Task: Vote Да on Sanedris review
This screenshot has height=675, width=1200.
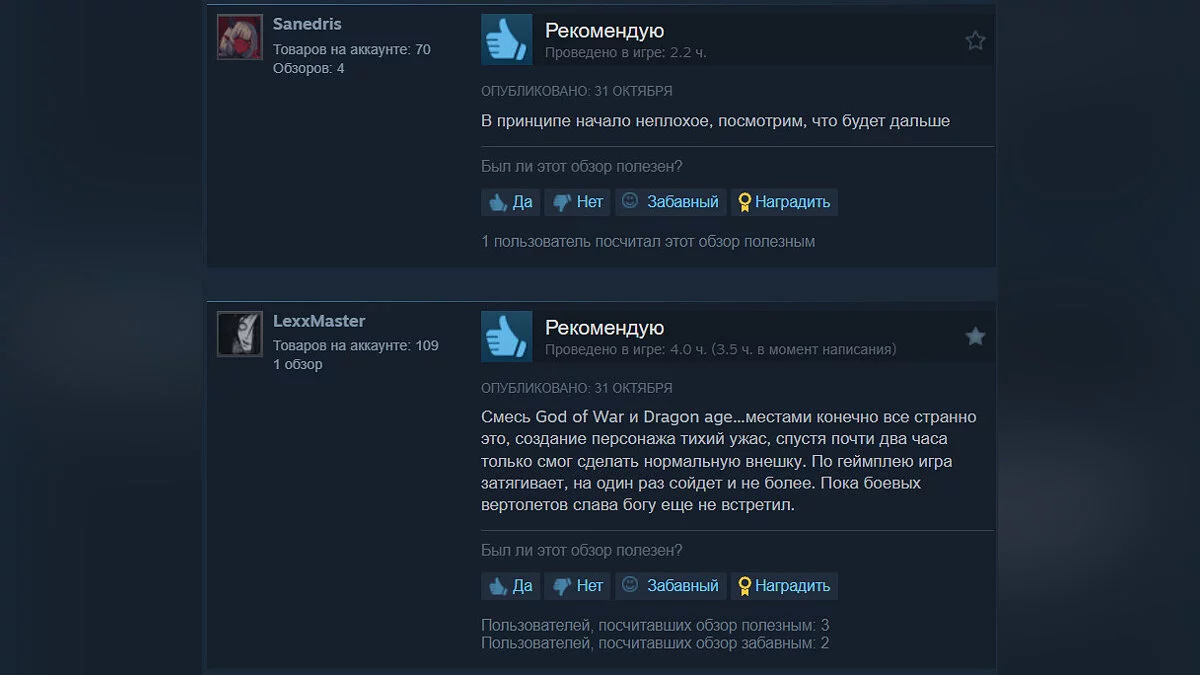Action: 510,202
